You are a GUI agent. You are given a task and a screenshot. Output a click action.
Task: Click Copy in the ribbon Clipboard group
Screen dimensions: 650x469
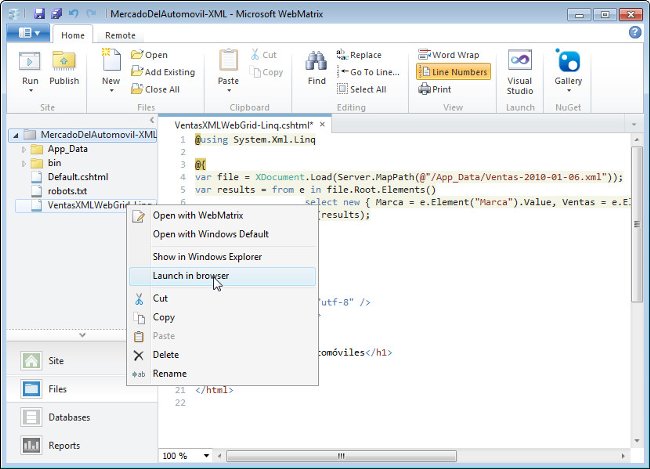[x=266, y=72]
